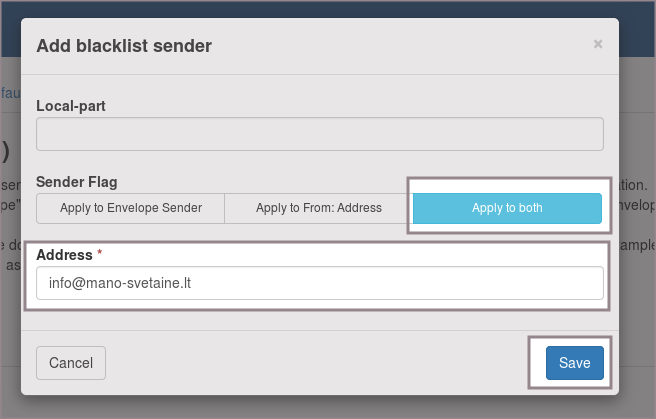Viewport: 656px width, 419px height.
Task: Select Apply to Envelope Sender flag
Action: click(131, 208)
